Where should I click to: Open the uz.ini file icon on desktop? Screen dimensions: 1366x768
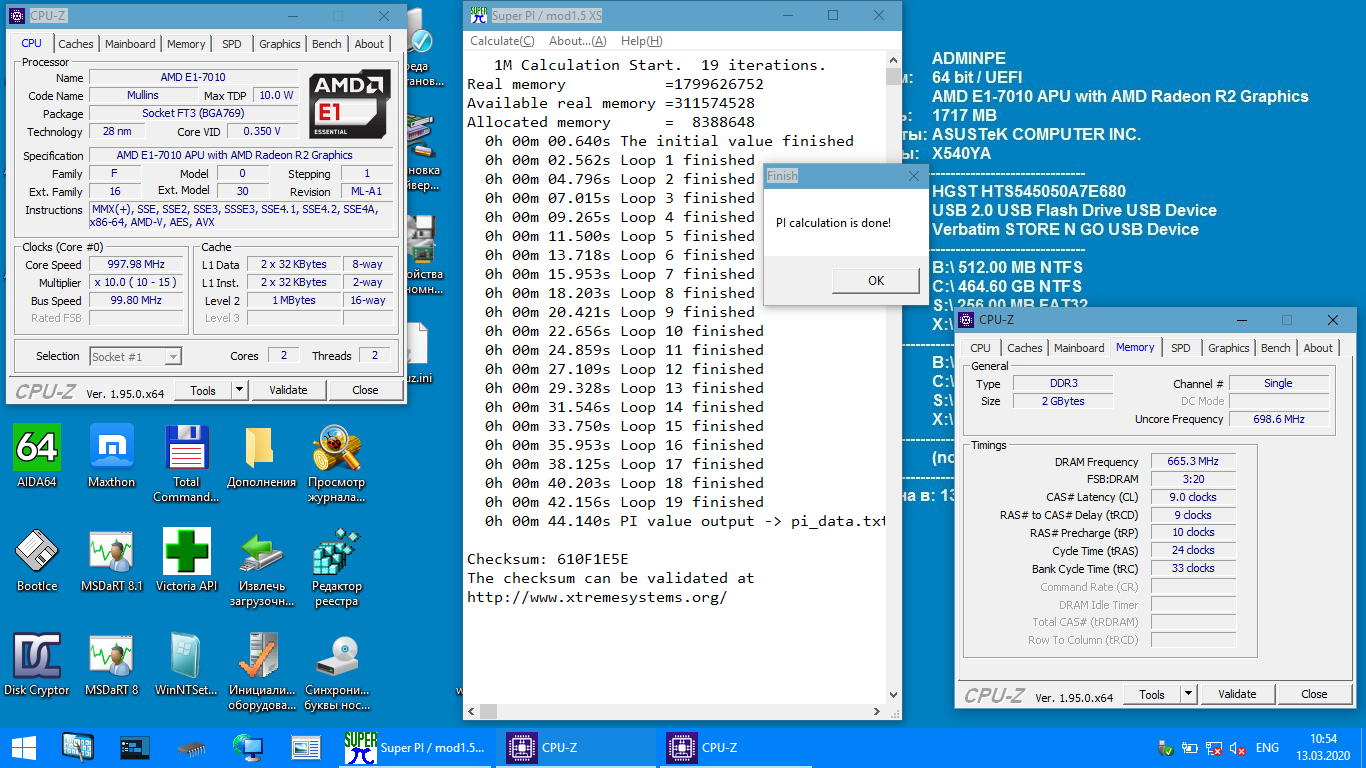tap(417, 352)
